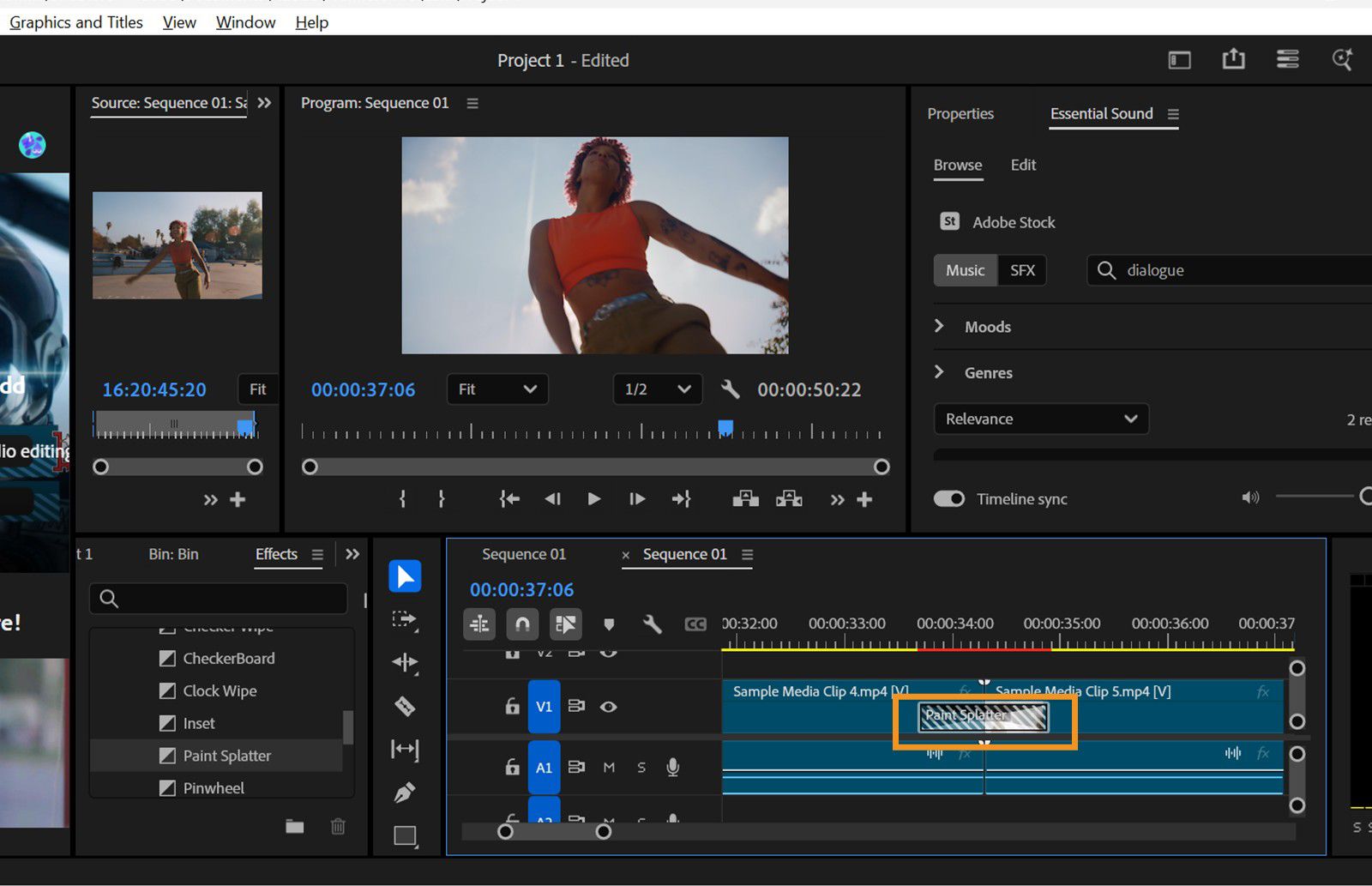Select the Track Select Forward tool
Viewport: 1372px width, 886px height.
click(x=404, y=621)
